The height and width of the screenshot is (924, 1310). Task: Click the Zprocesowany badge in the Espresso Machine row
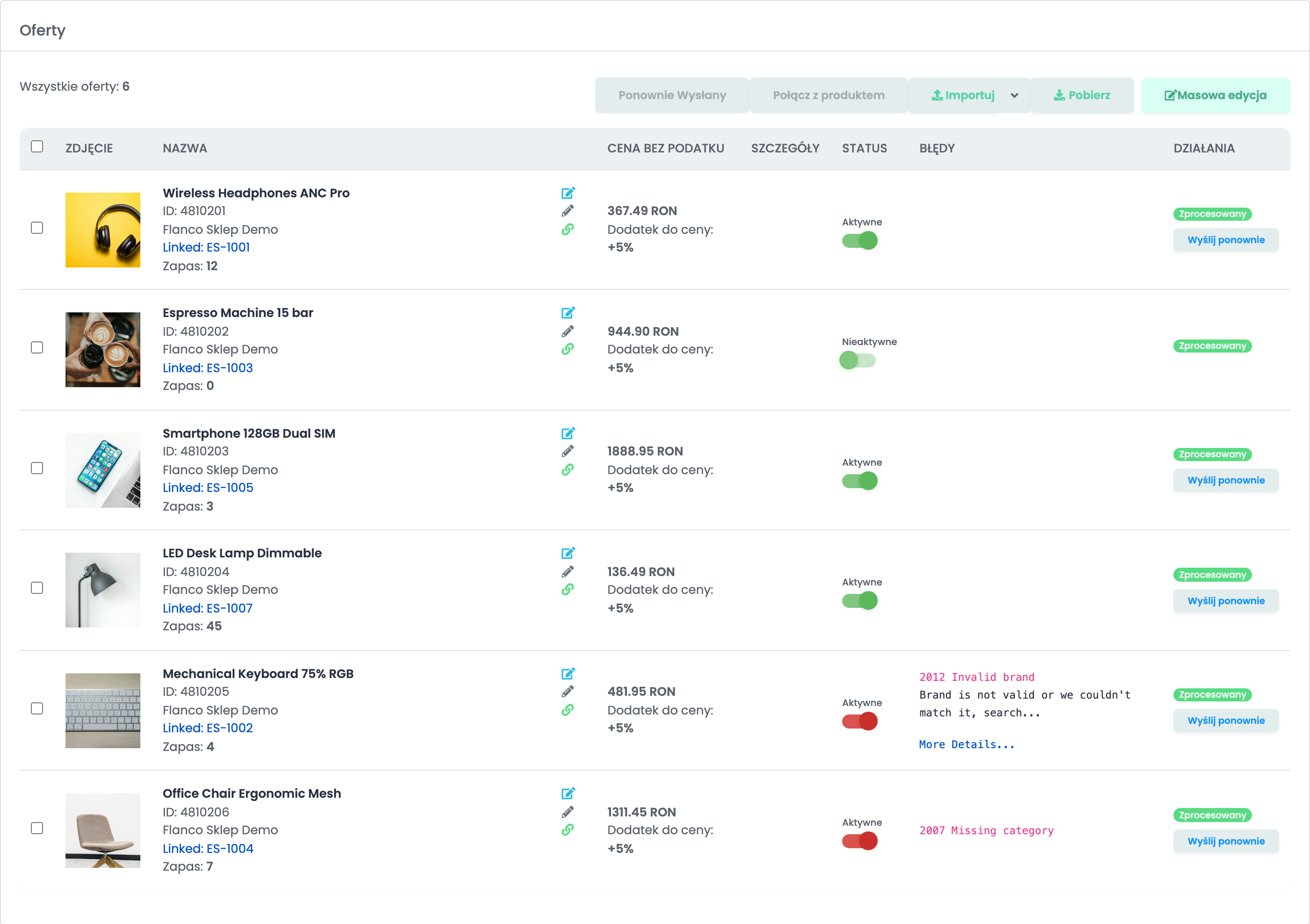[1212, 346]
